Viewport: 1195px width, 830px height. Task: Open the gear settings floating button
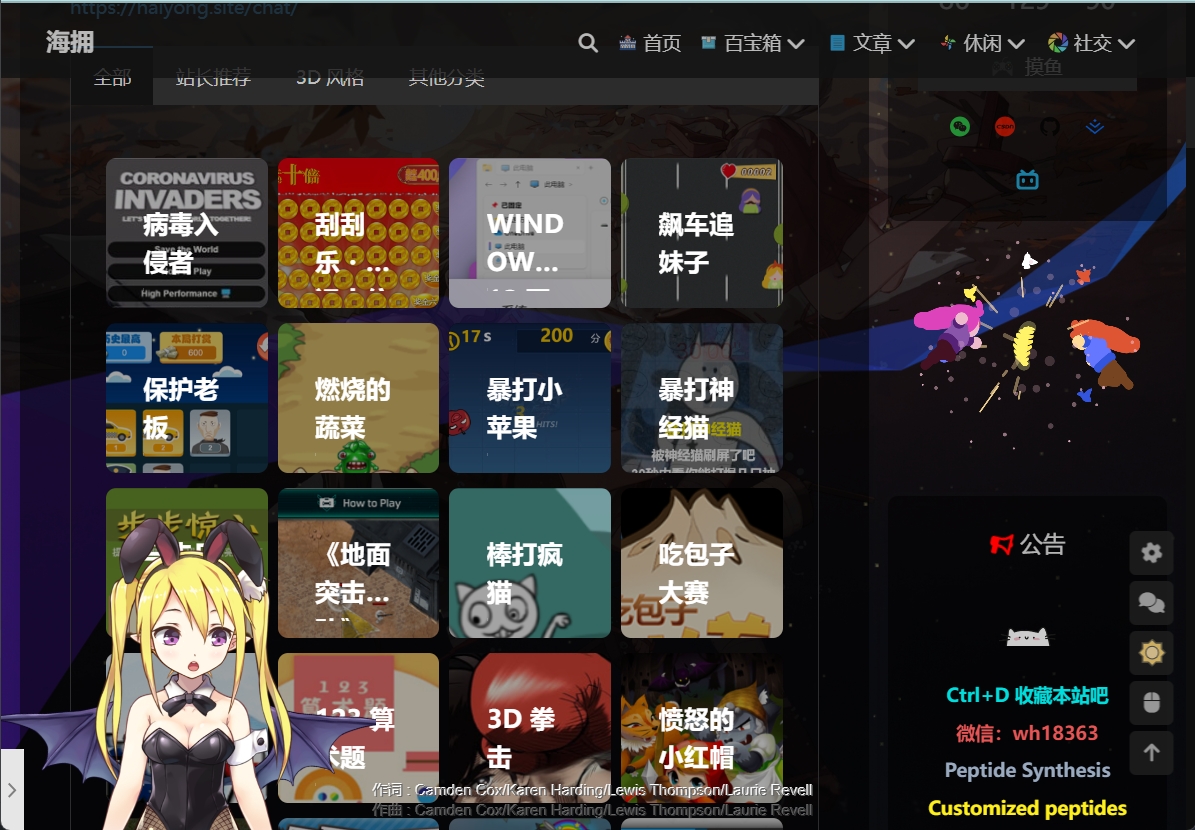coord(1151,553)
